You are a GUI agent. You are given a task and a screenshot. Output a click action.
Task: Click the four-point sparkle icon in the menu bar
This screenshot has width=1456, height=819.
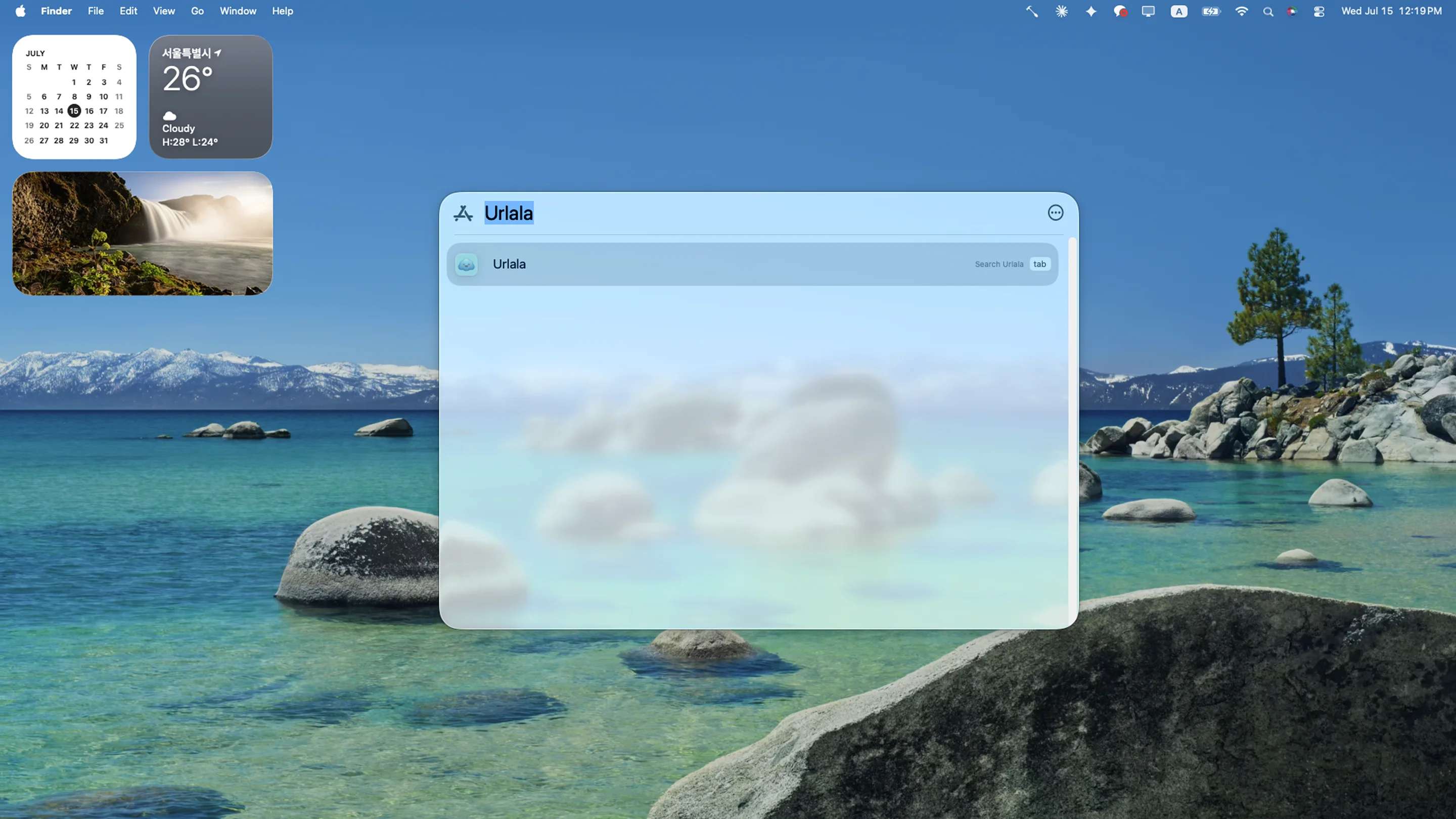pyautogui.click(x=1091, y=11)
